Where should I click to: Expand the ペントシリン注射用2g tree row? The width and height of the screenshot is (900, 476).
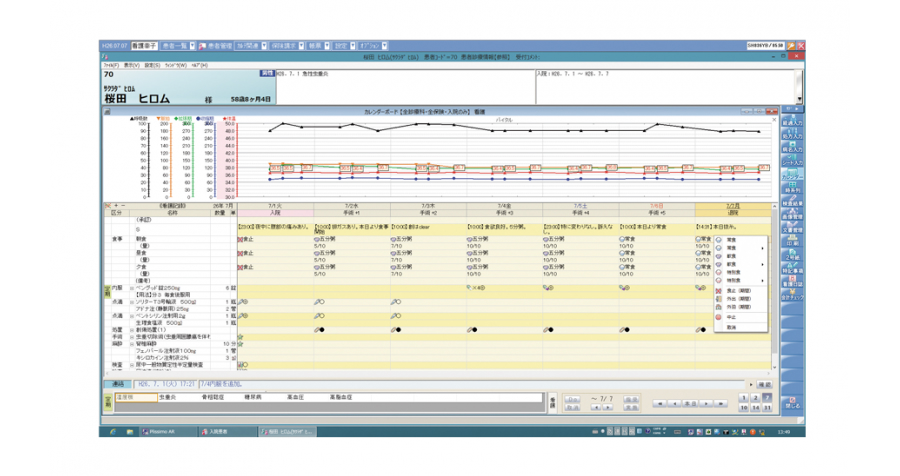[131, 316]
